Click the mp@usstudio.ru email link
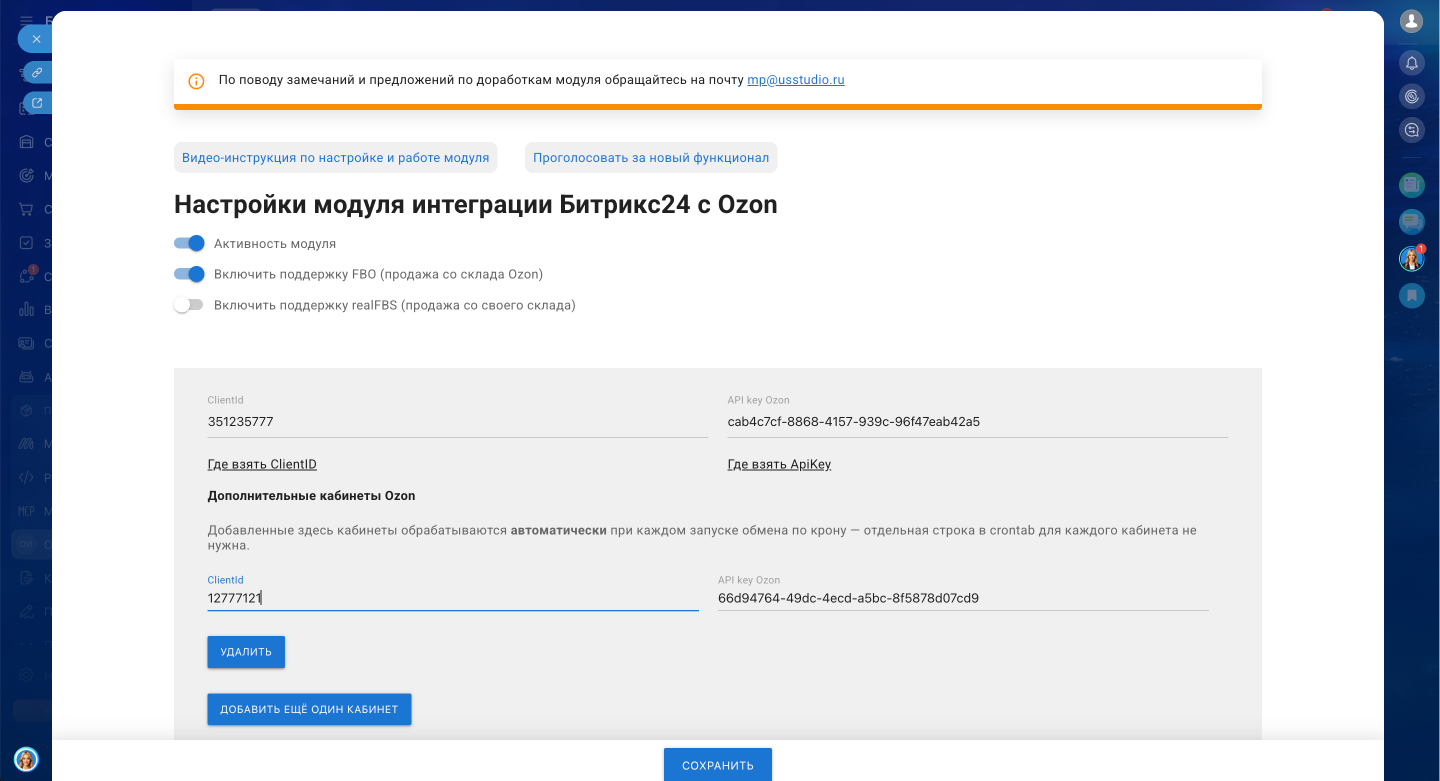 pyautogui.click(x=795, y=80)
